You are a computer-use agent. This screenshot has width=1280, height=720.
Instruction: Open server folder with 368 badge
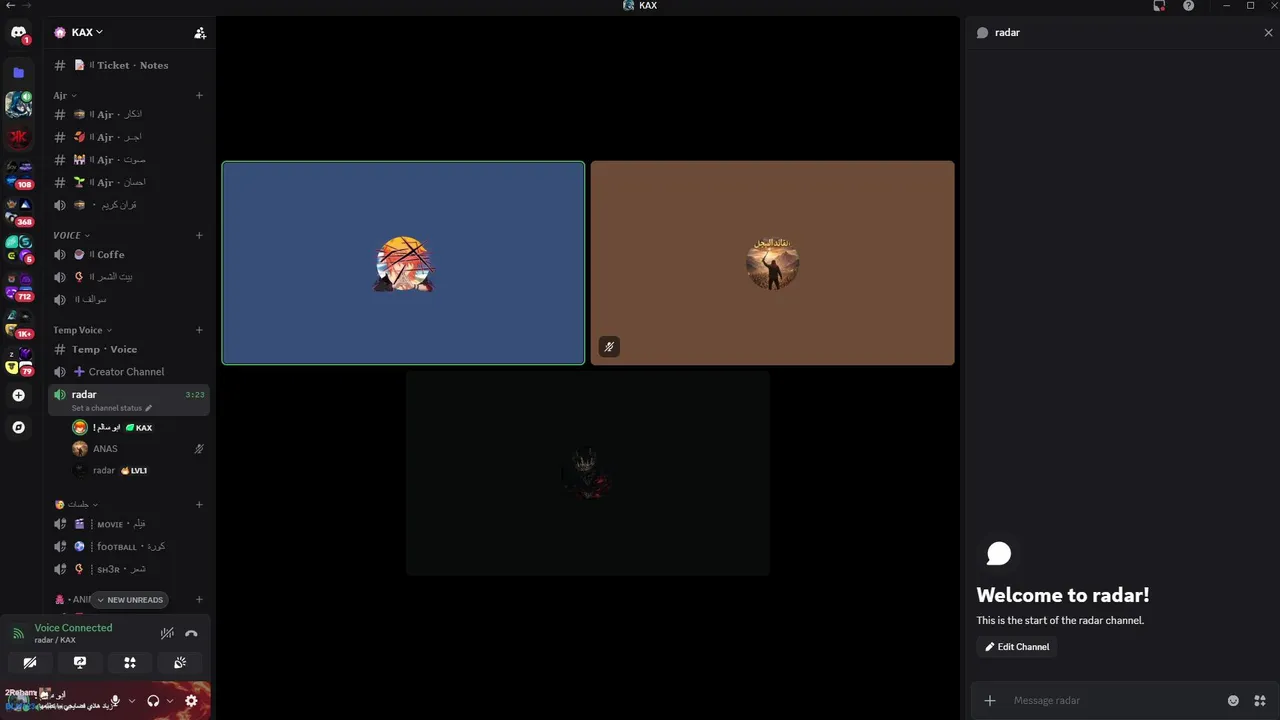click(18, 212)
